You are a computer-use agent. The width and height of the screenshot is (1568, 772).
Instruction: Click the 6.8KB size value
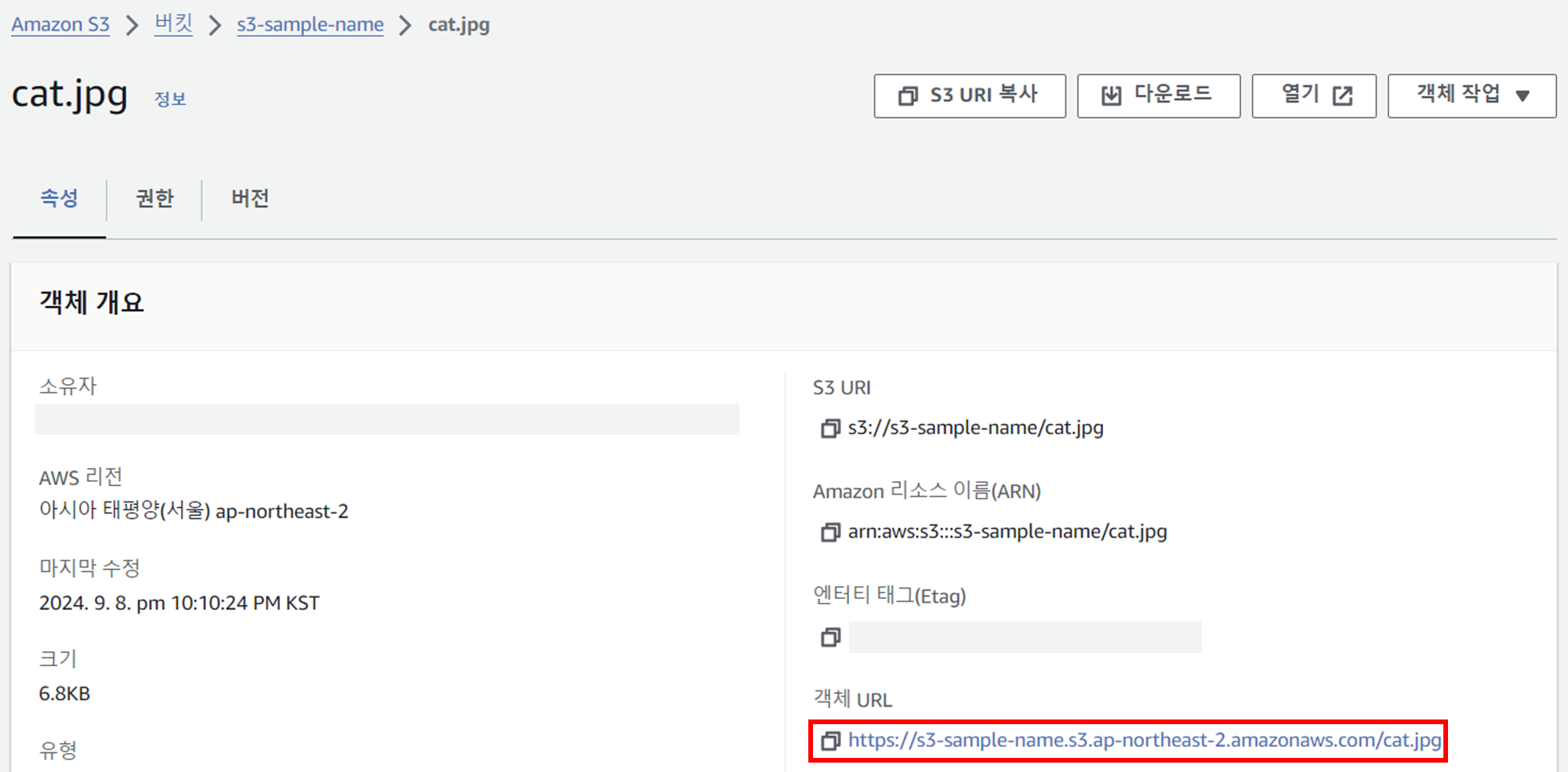coord(64,694)
